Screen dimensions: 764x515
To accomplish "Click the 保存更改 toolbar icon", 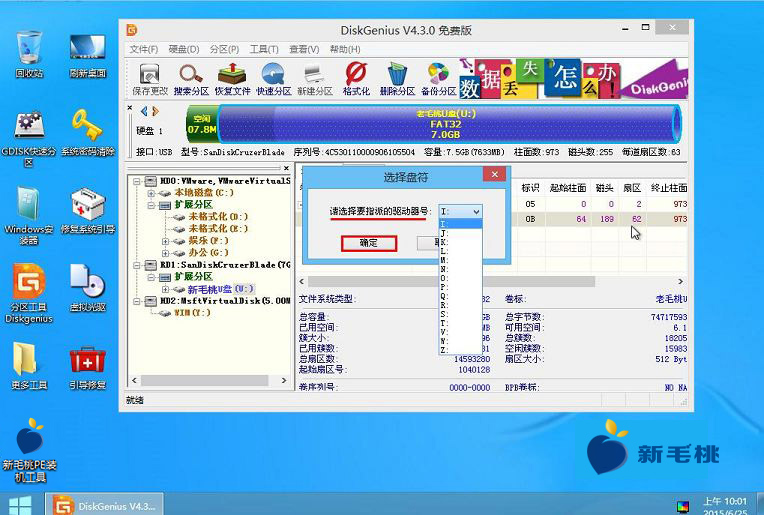I will (150, 79).
